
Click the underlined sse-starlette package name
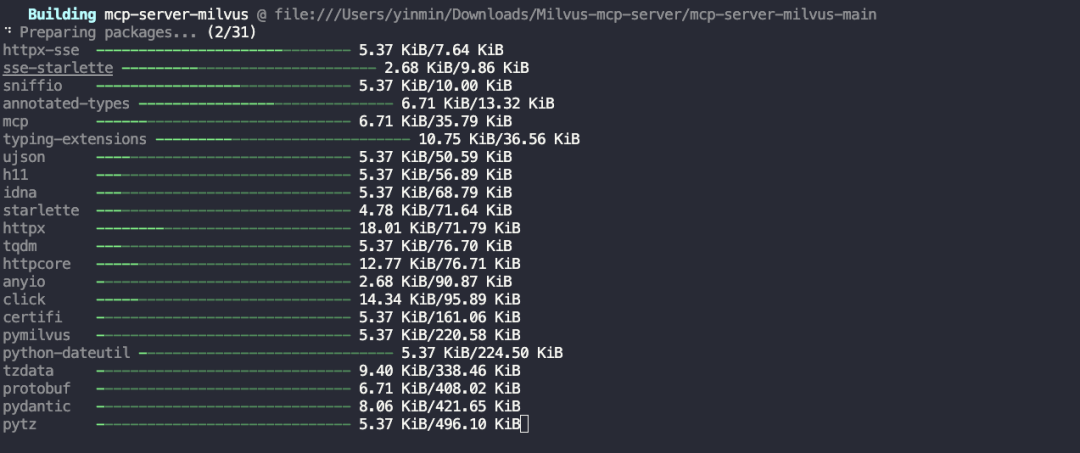click(57, 68)
